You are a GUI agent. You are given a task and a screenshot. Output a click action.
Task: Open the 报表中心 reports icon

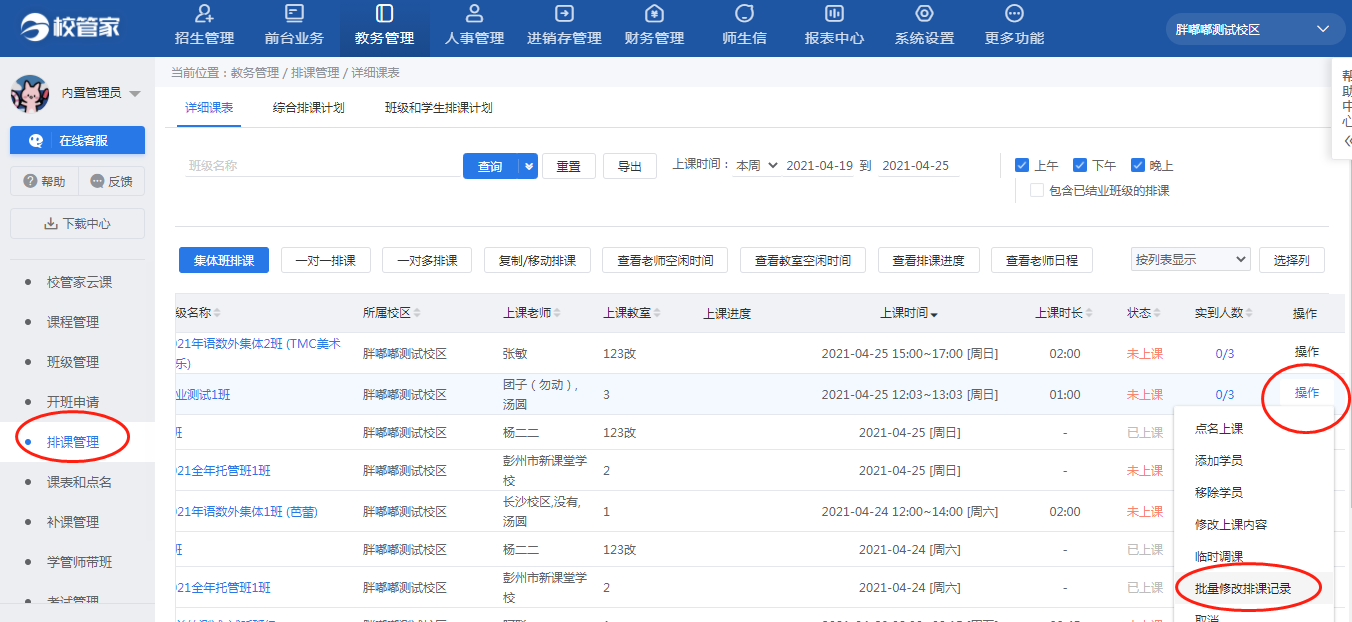pos(834,14)
